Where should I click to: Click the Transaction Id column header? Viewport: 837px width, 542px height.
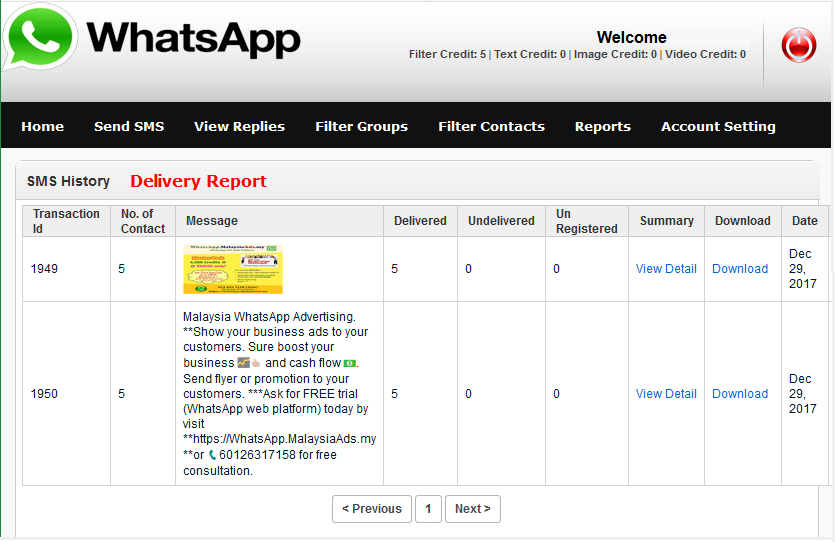coord(66,221)
